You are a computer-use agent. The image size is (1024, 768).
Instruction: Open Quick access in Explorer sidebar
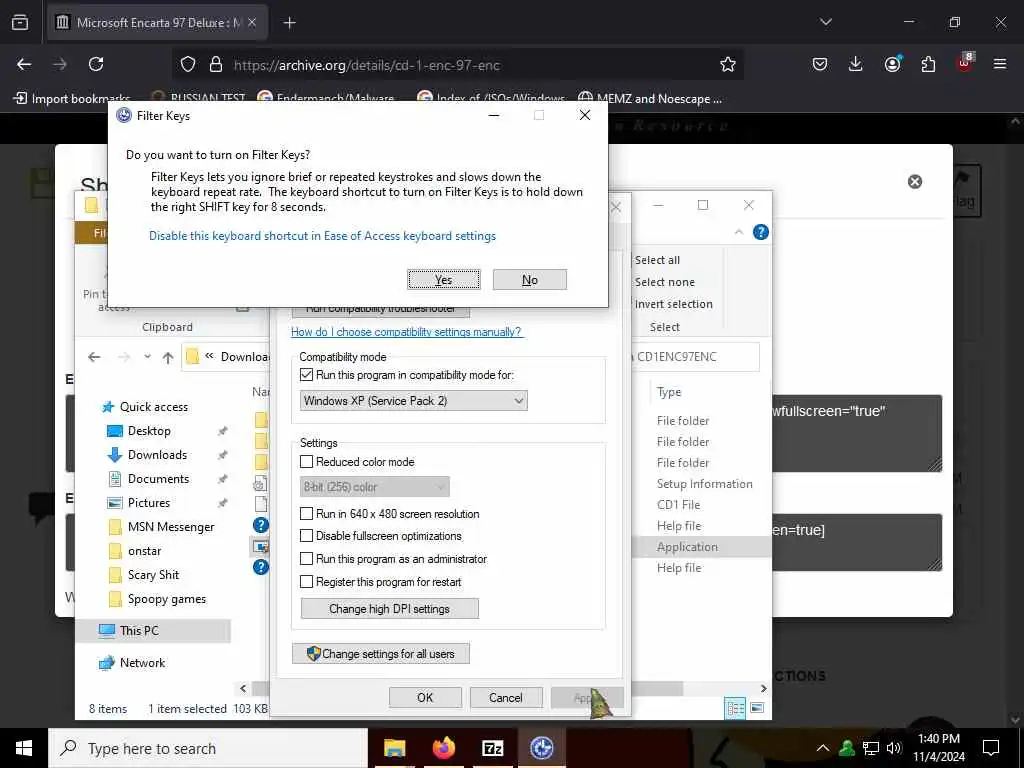coord(153,407)
